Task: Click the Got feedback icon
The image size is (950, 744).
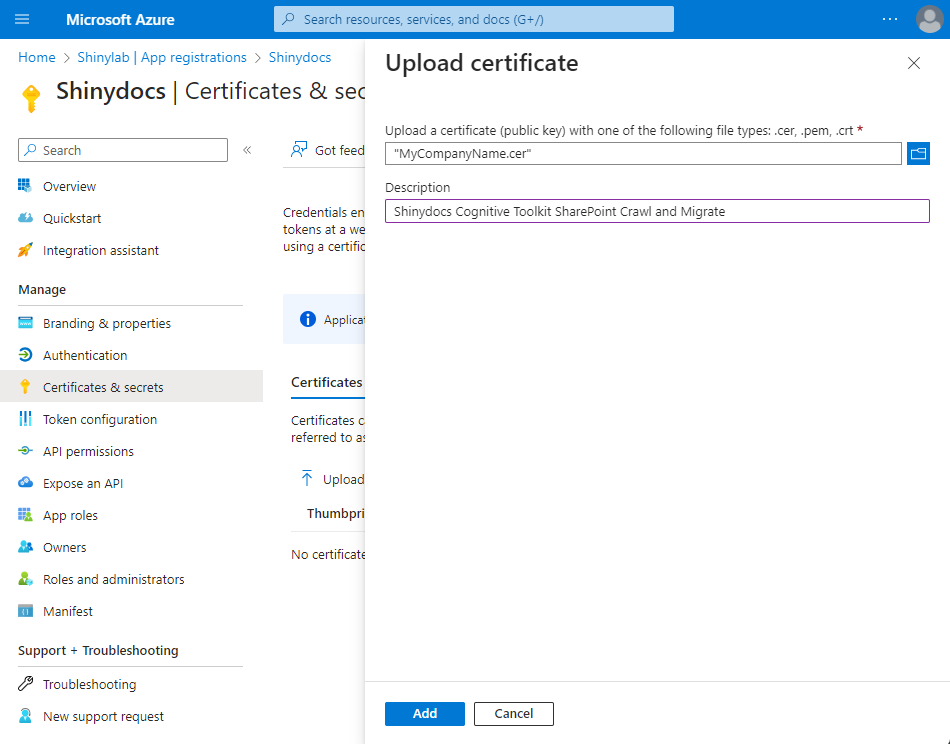Action: 298,150
